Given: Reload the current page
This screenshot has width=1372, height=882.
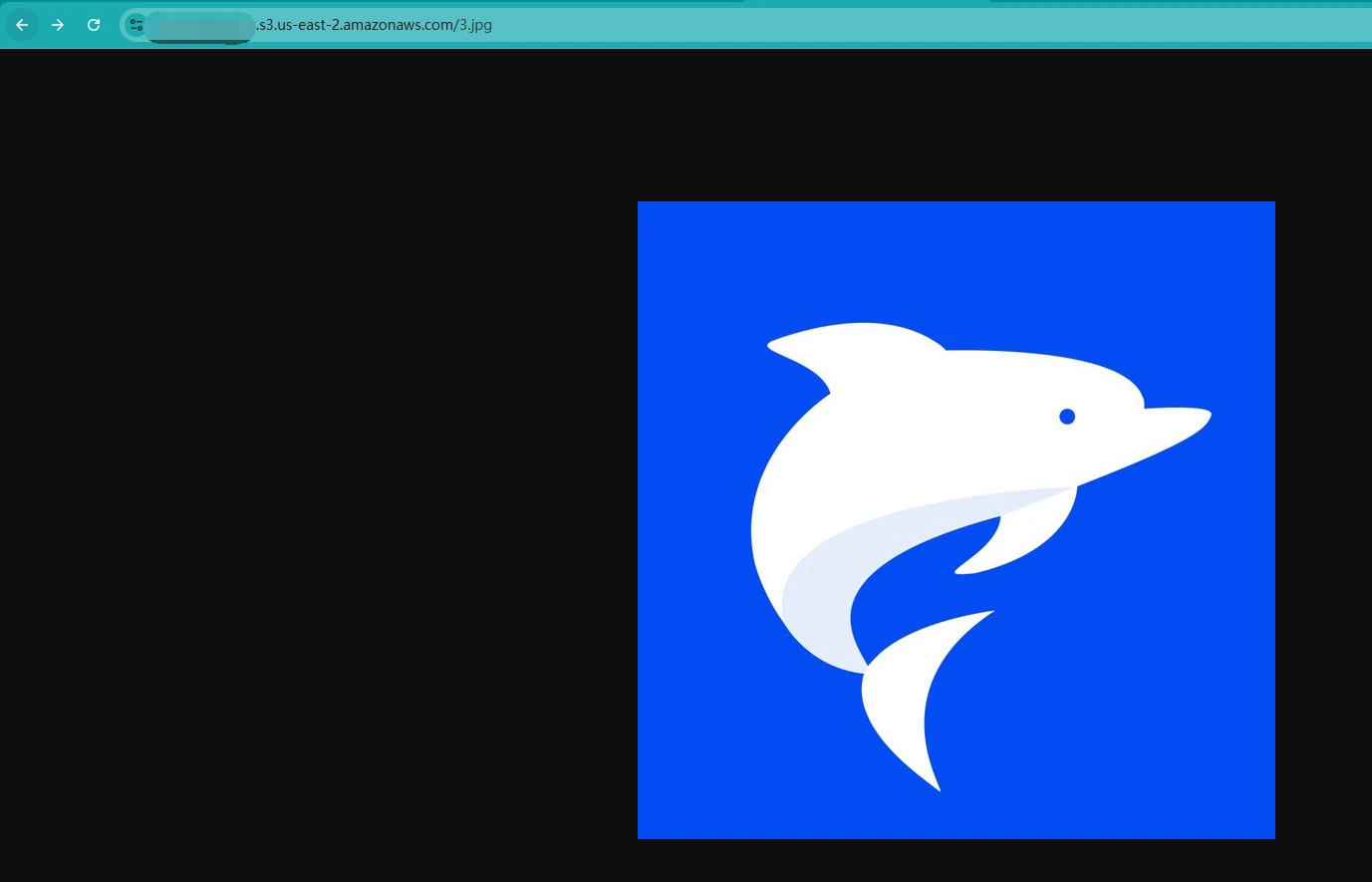Looking at the screenshot, I should coord(94,25).
